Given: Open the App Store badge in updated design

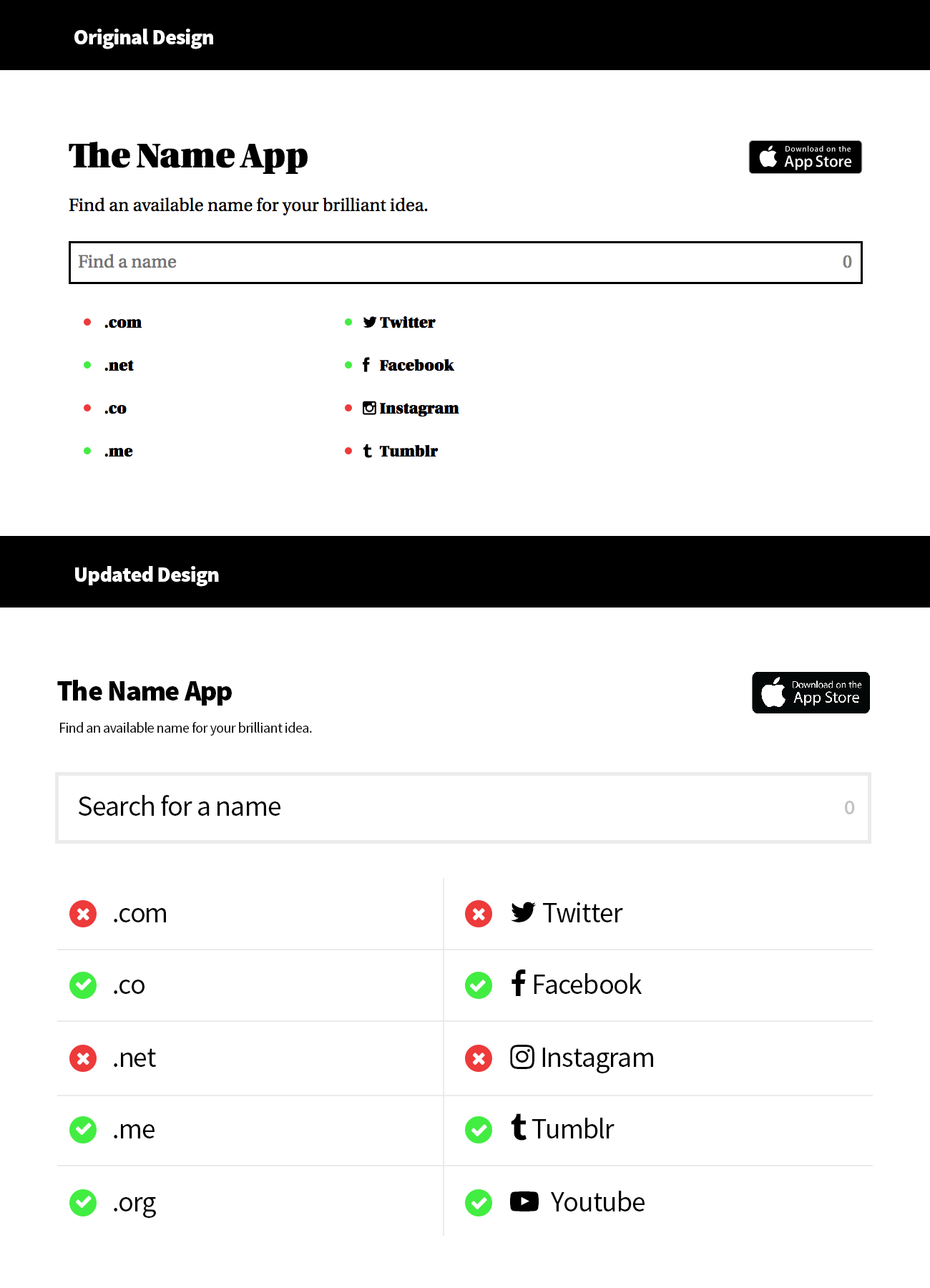Looking at the screenshot, I should pyautogui.click(x=811, y=693).
